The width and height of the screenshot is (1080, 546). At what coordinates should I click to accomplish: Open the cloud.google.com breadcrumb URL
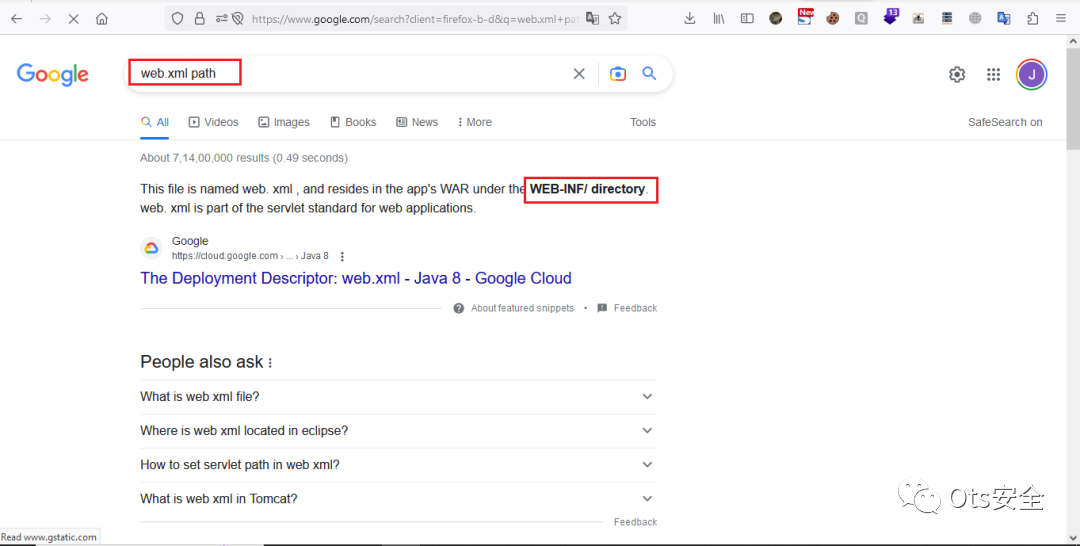(x=250, y=255)
